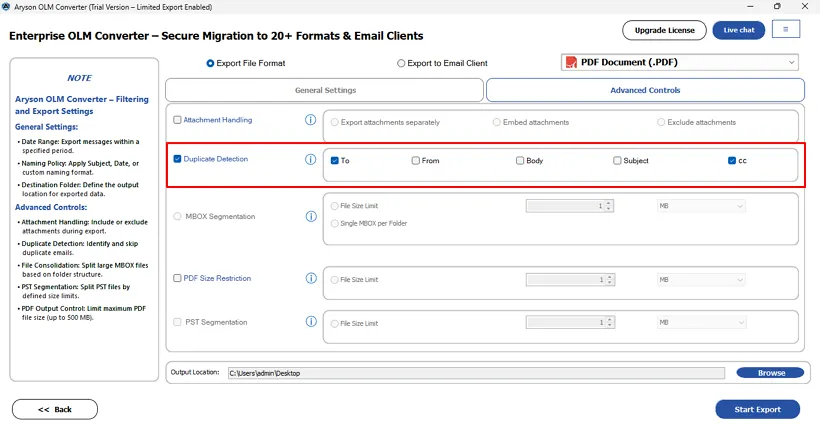Click the info icon beside MBOX Segmentation
This screenshot has width=820, height=432.
coord(310,216)
